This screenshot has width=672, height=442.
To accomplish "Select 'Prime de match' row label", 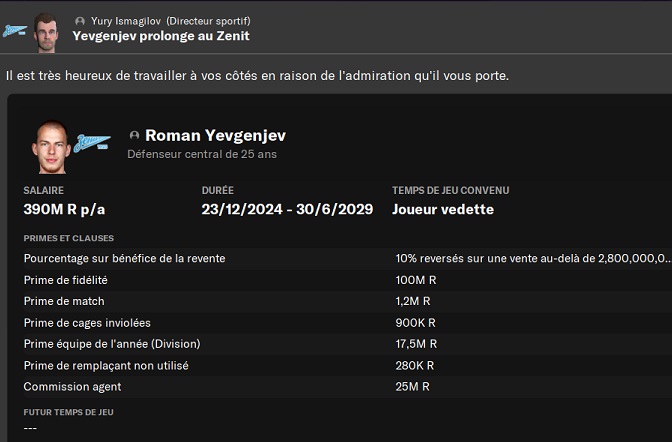I will 64,301.
